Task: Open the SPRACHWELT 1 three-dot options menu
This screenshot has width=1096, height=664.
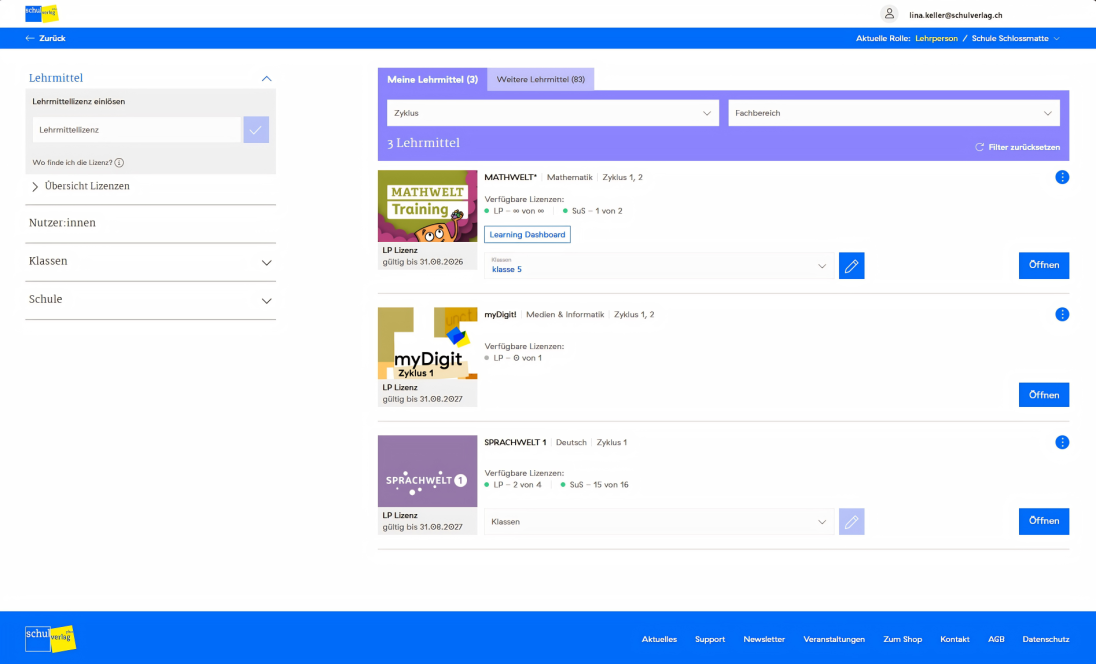Action: click(x=1062, y=442)
